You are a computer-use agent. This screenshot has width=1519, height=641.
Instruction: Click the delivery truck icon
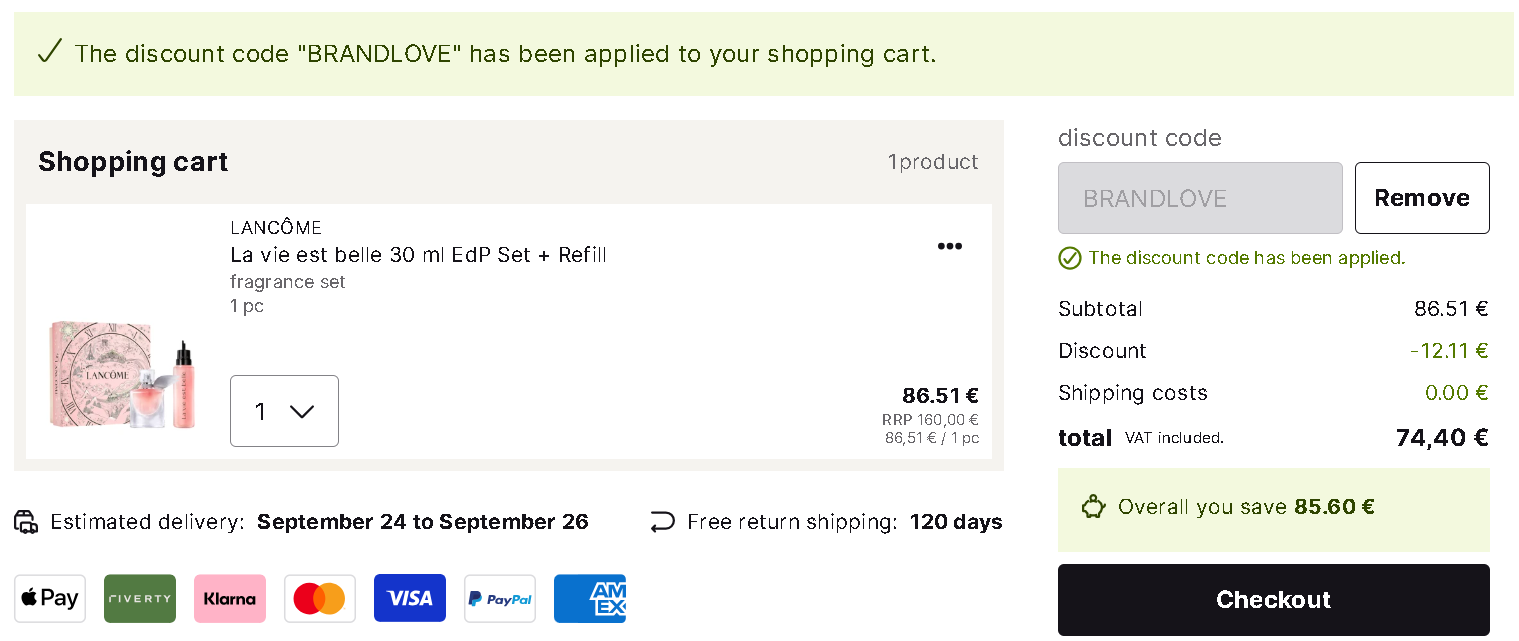26,522
